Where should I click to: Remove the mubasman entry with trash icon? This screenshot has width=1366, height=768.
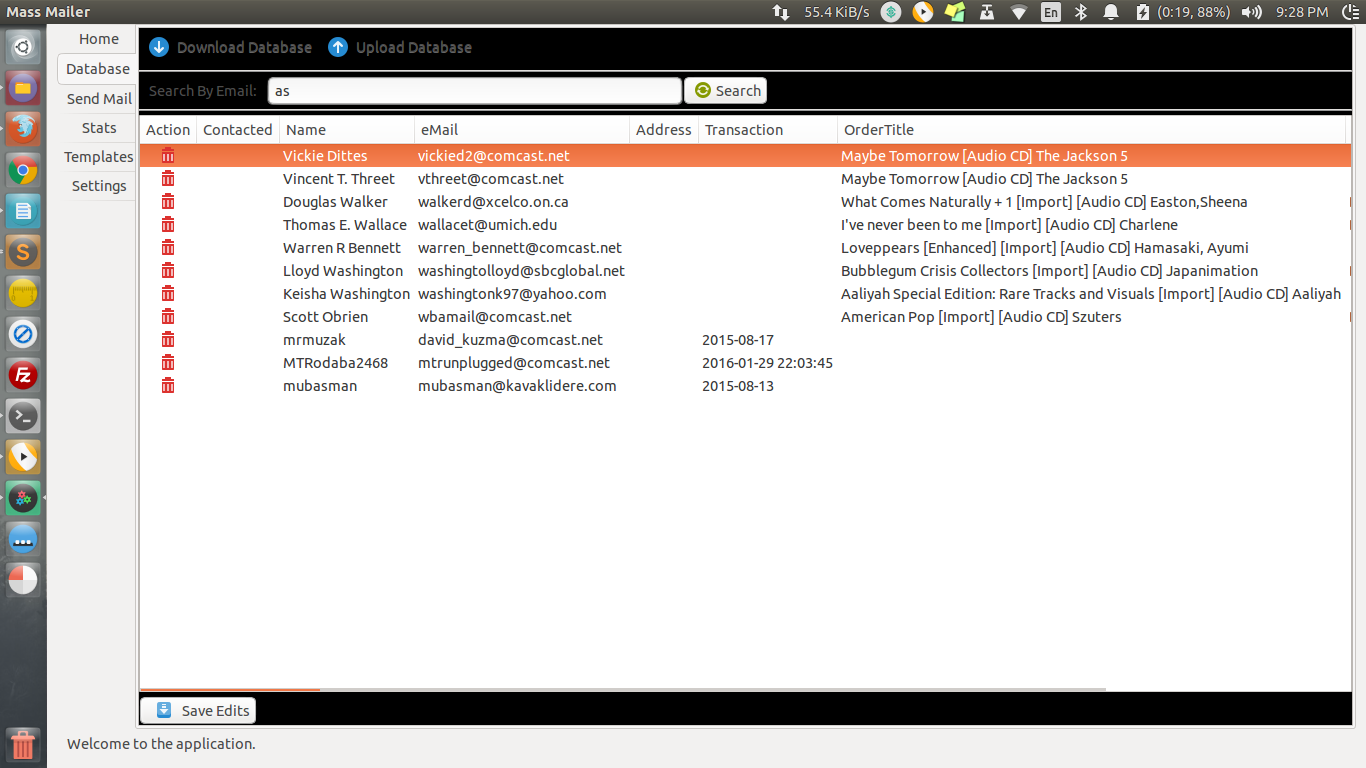pyautogui.click(x=168, y=386)
